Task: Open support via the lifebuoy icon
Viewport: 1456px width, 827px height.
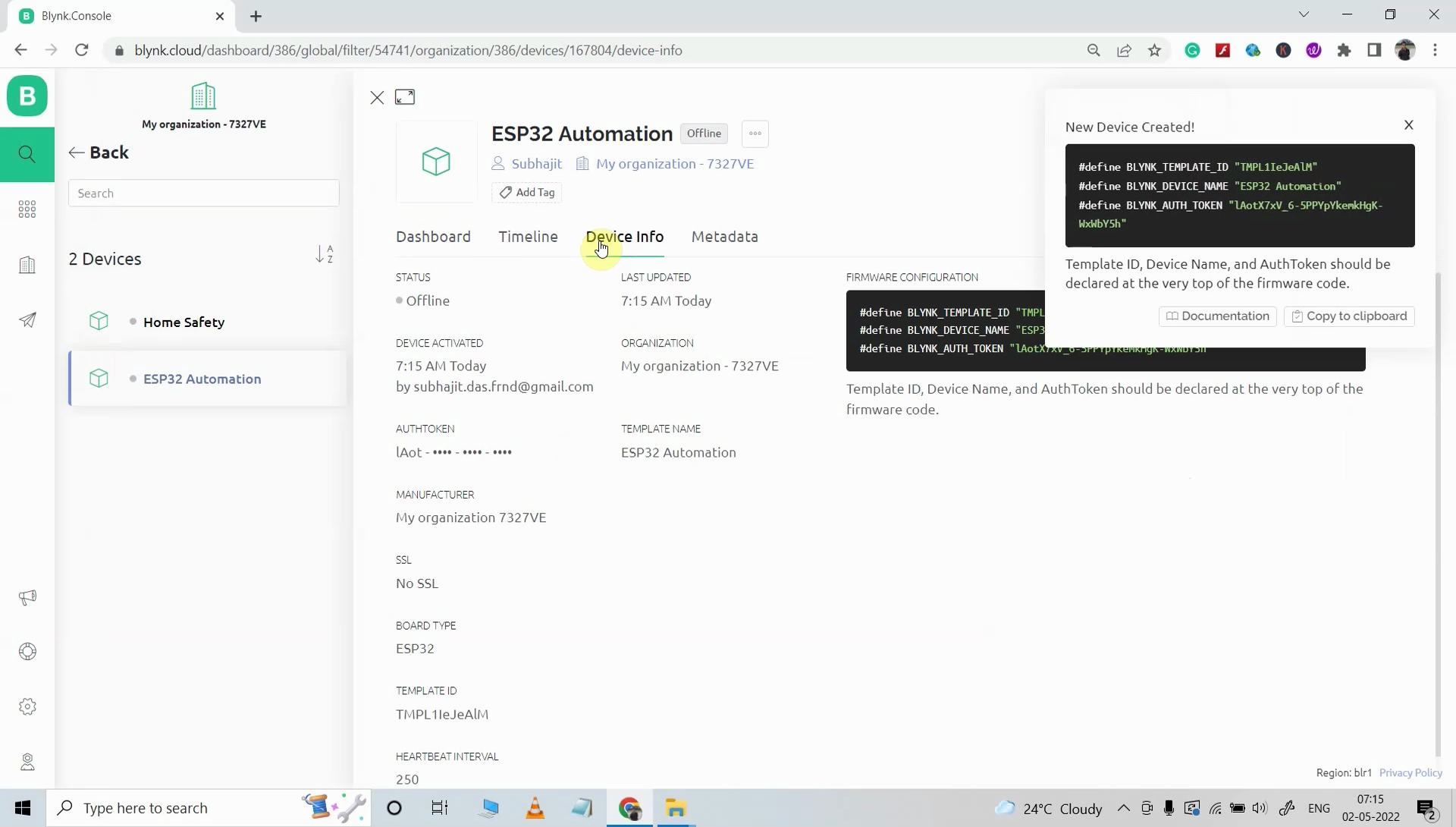Action: (x=27, y=651)
